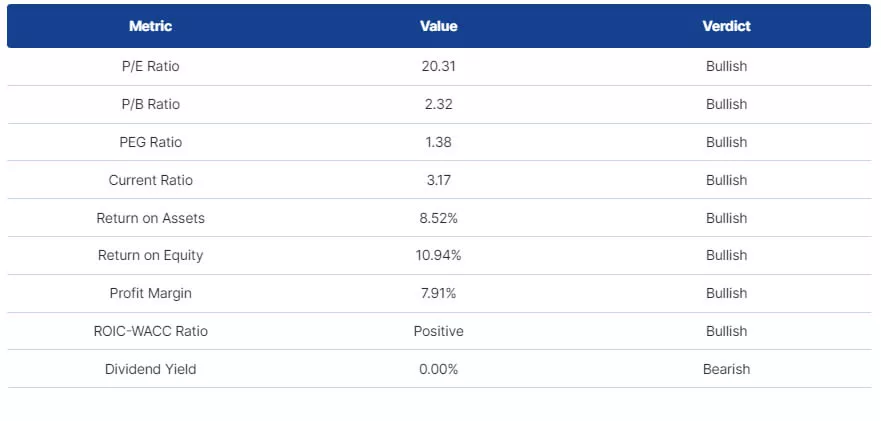Screen dimensions: 881x421
Task: Click the ROIC-WACC Ratio label
Action: [x=150, y=331]
